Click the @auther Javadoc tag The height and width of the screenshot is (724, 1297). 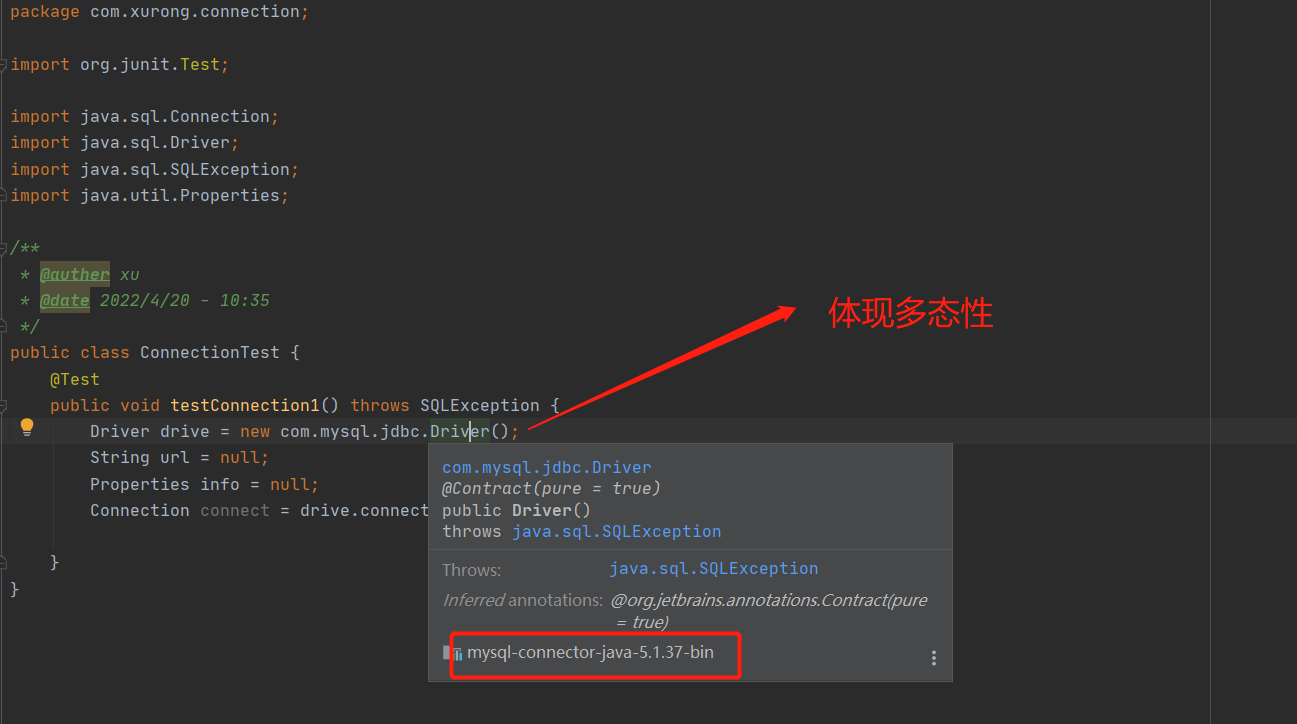75,274
